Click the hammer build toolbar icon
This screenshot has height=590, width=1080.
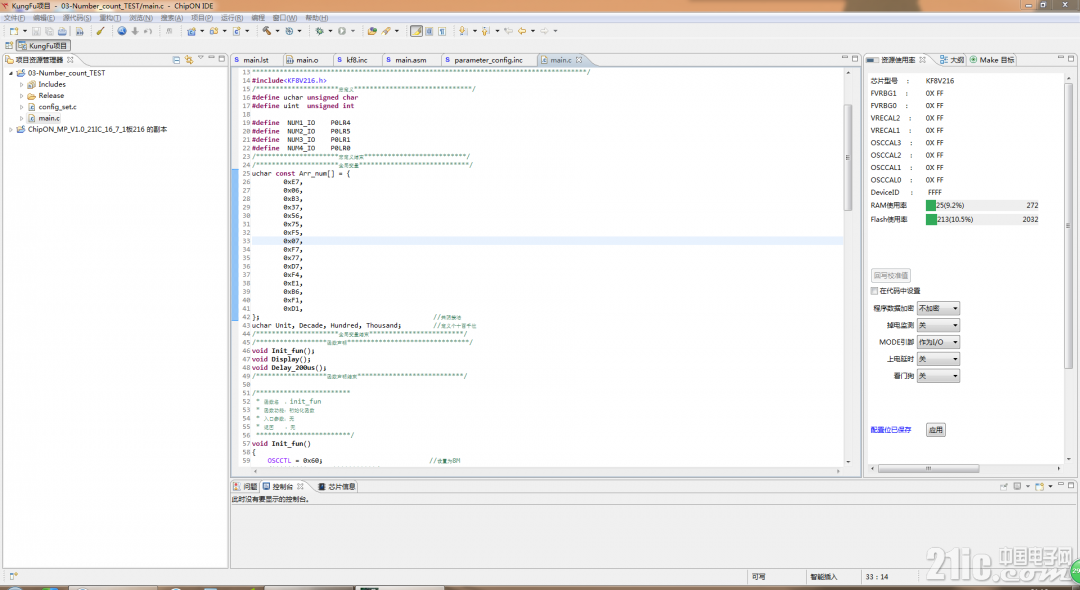267,31
